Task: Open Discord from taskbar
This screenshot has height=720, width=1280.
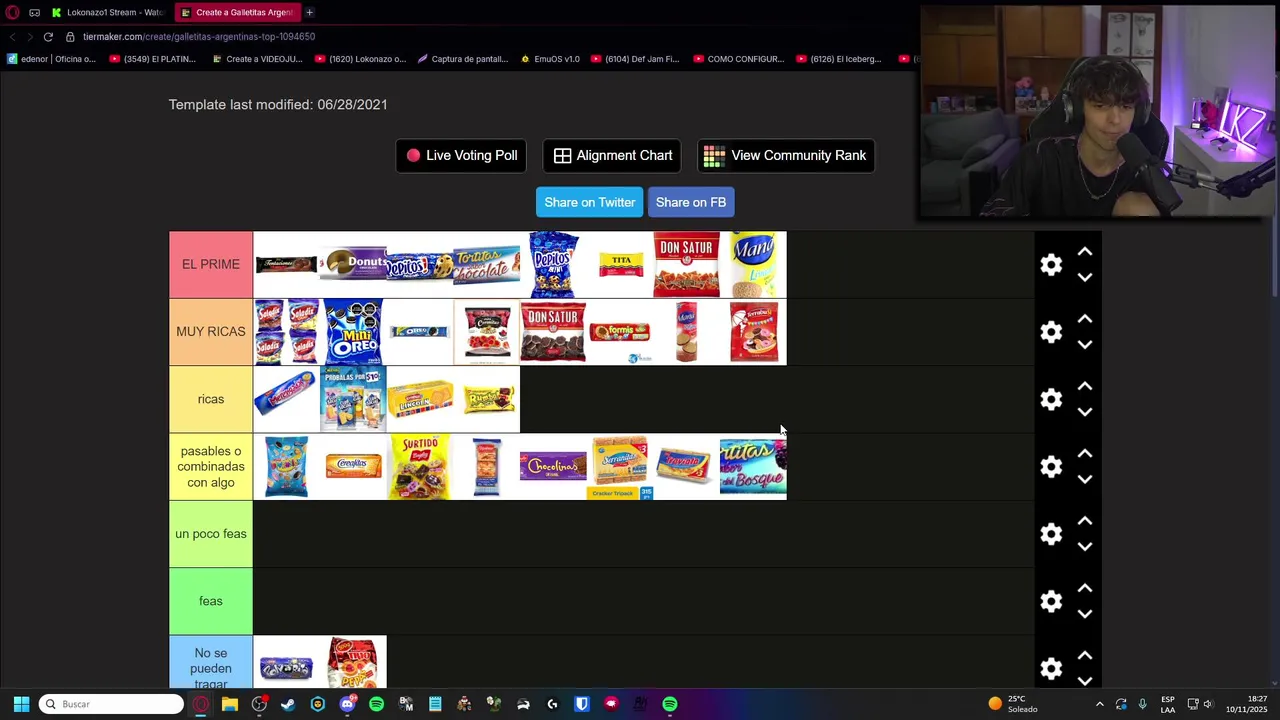Action: click(x=347, y=704)
